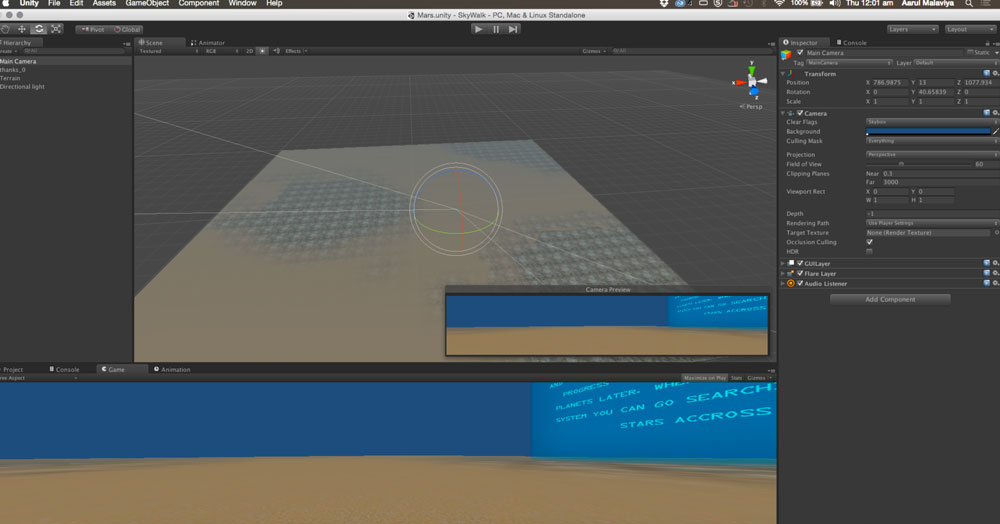Click the Step frame button
This screenshot has height=524, width=1000.
513,29
